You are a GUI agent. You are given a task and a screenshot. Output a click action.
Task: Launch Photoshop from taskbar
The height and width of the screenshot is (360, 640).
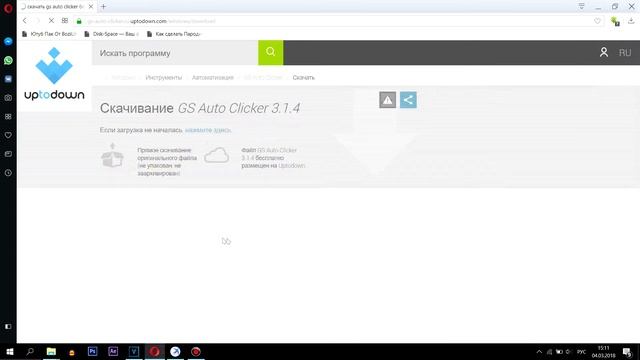coord(92,352)
